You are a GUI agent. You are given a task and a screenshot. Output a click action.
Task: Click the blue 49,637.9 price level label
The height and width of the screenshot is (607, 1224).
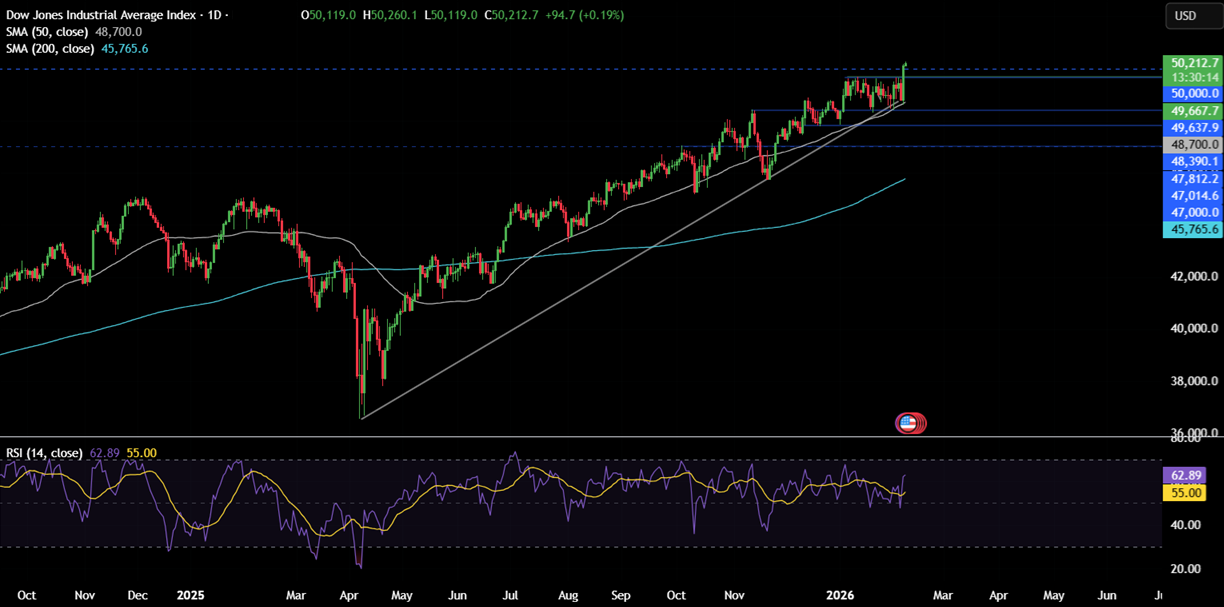pyautogui.click(x=1193, y=128)
